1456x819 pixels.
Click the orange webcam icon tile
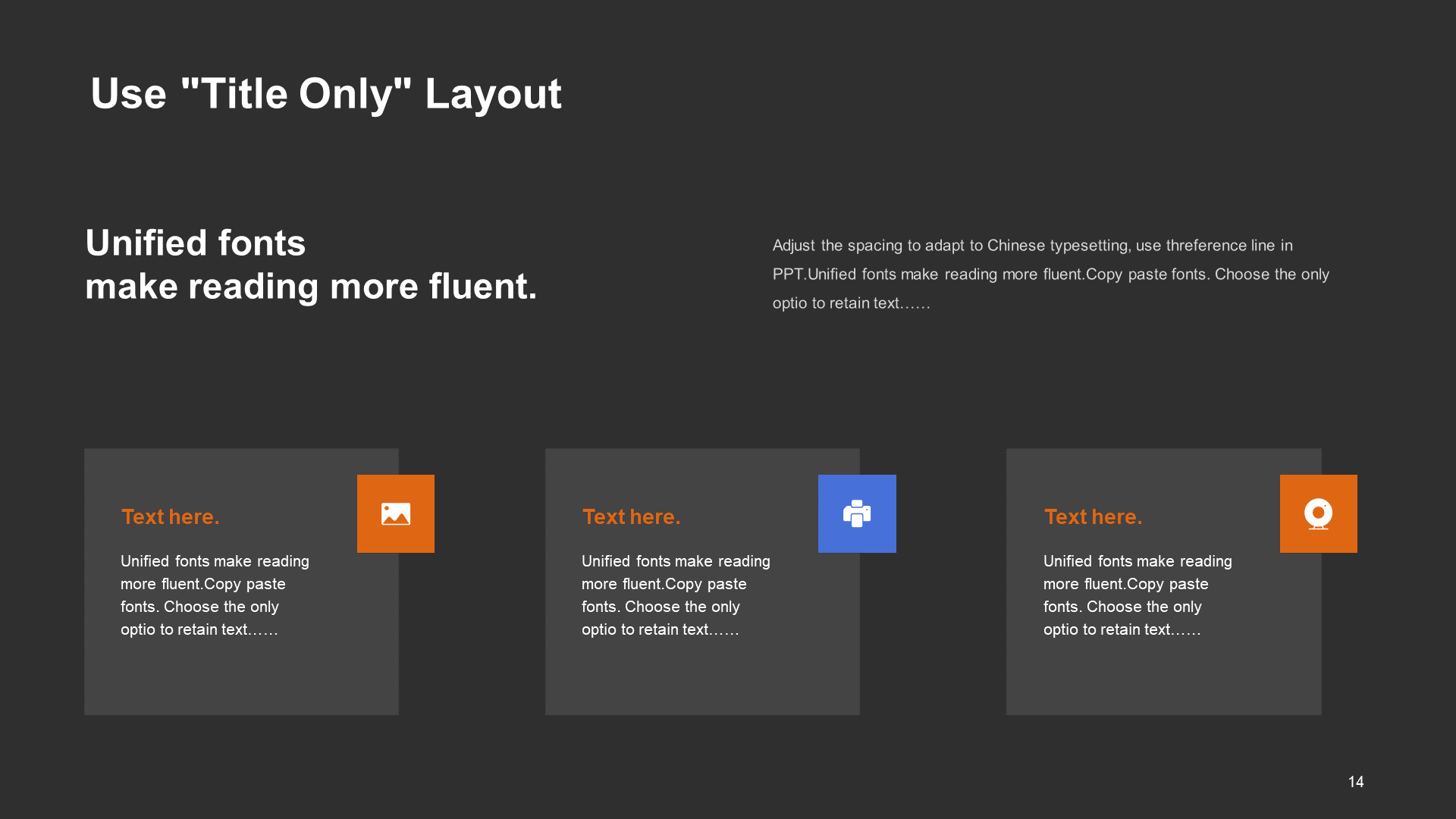coord(1319,513)
